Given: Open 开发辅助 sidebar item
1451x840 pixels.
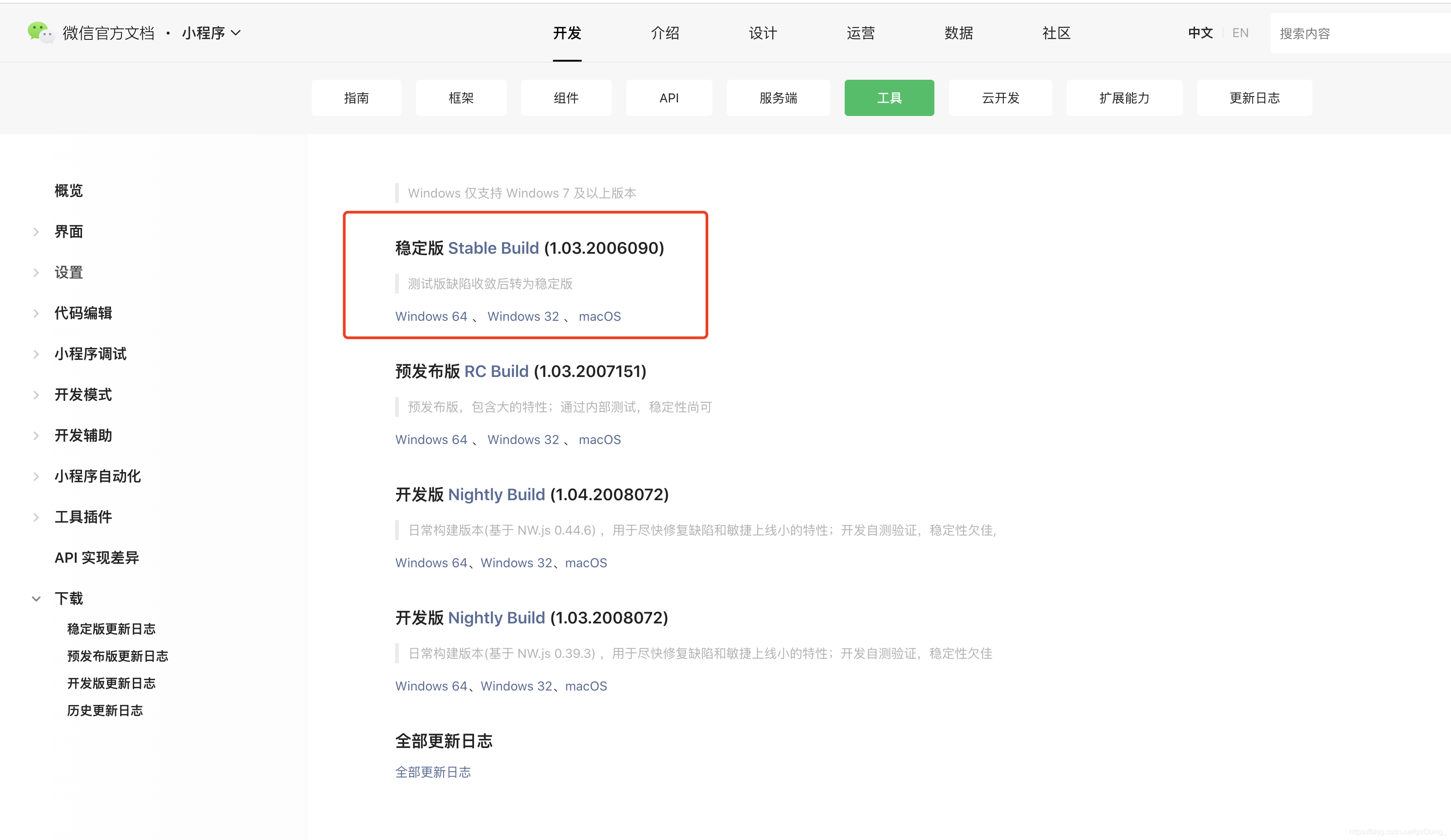Looking at the screenshot, I should [x=83, y=435].
